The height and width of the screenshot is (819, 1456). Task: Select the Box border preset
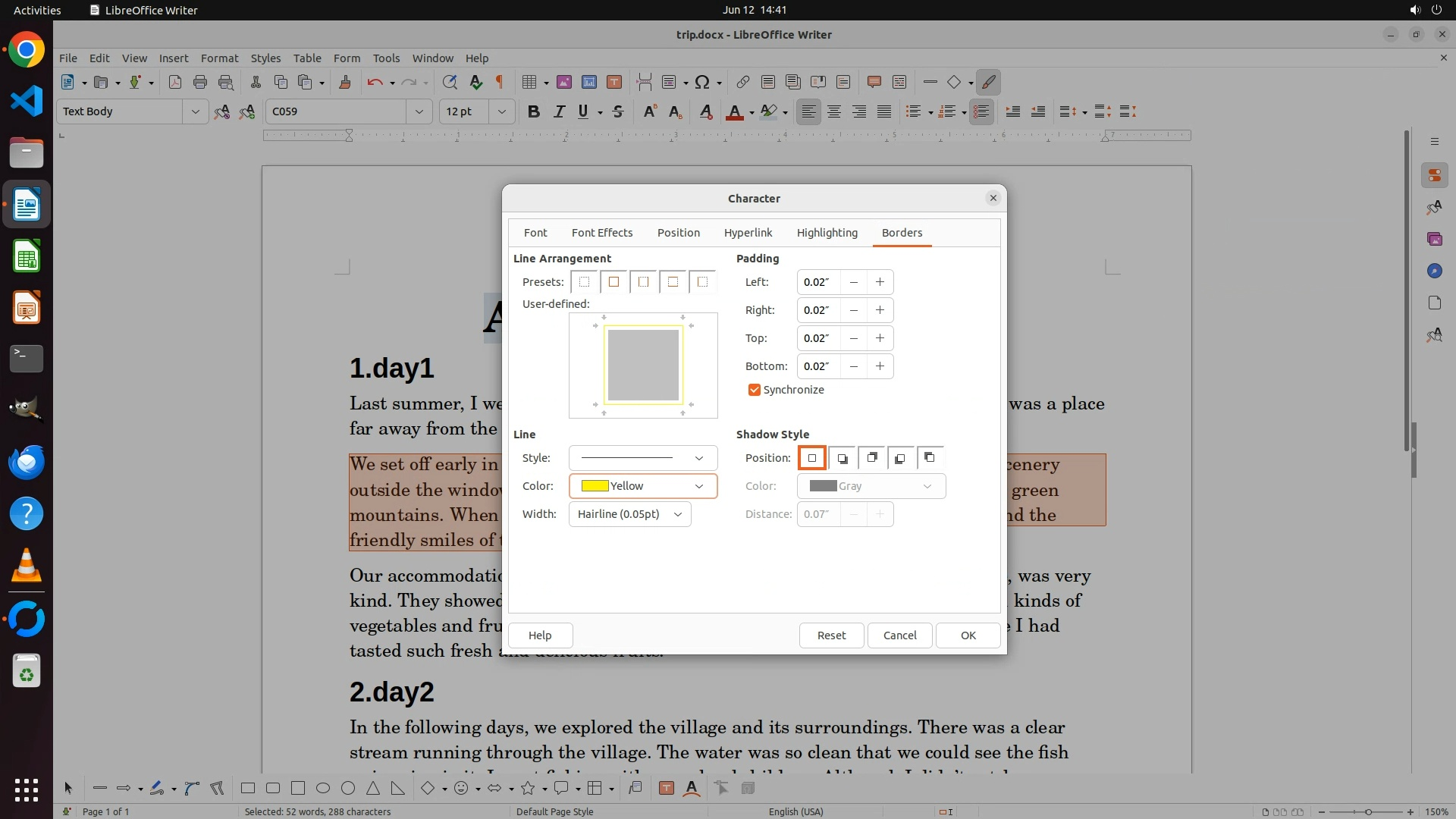(614, 282)
